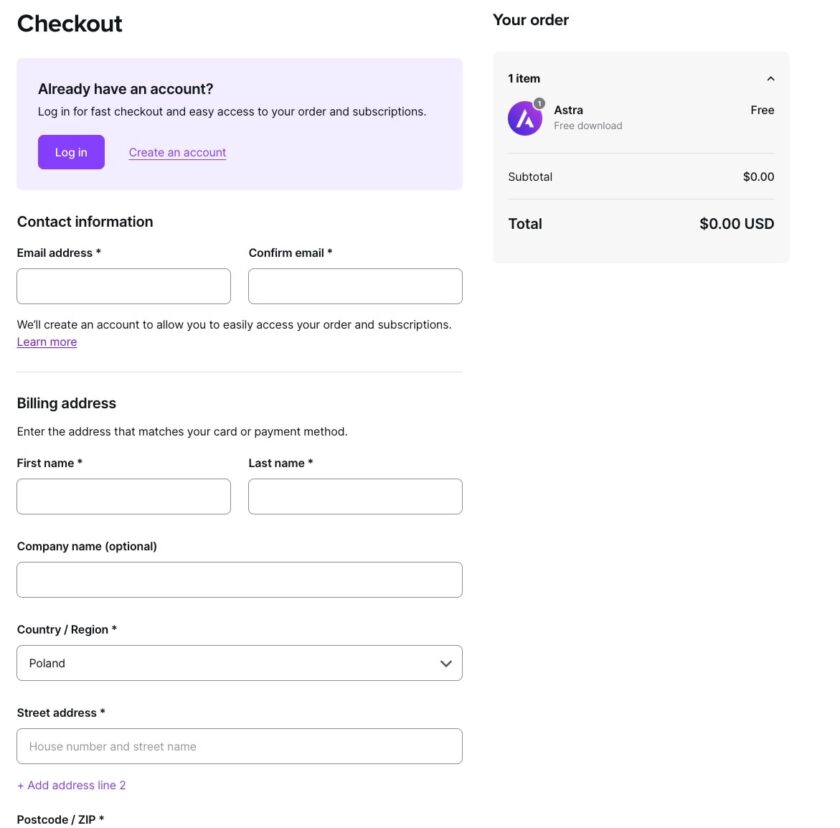Click the Confirm email field
This screenshot has width=840, height=828.
point(354,286)
